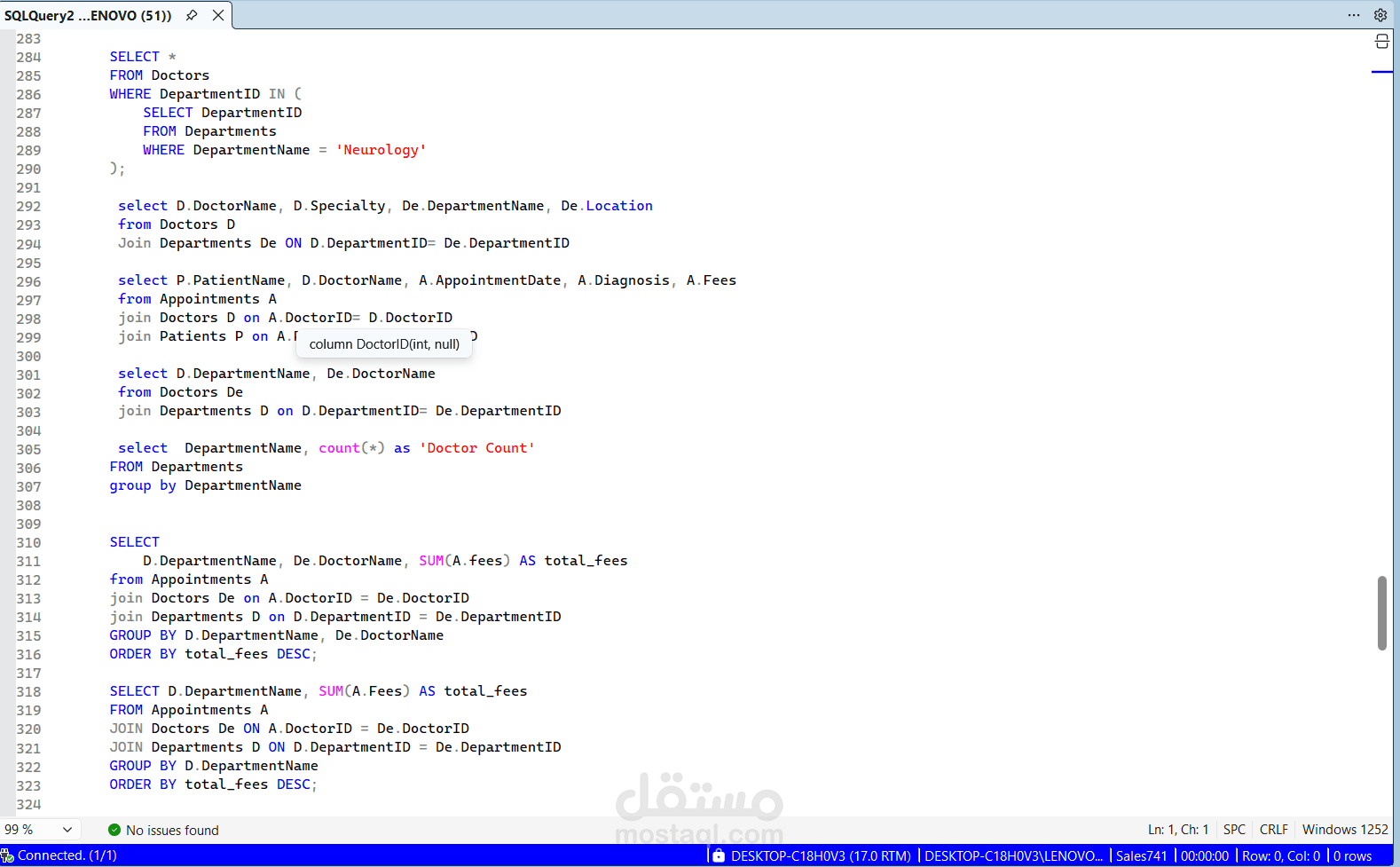Toggle the SPC indentation indicator

coord(1234,830)
